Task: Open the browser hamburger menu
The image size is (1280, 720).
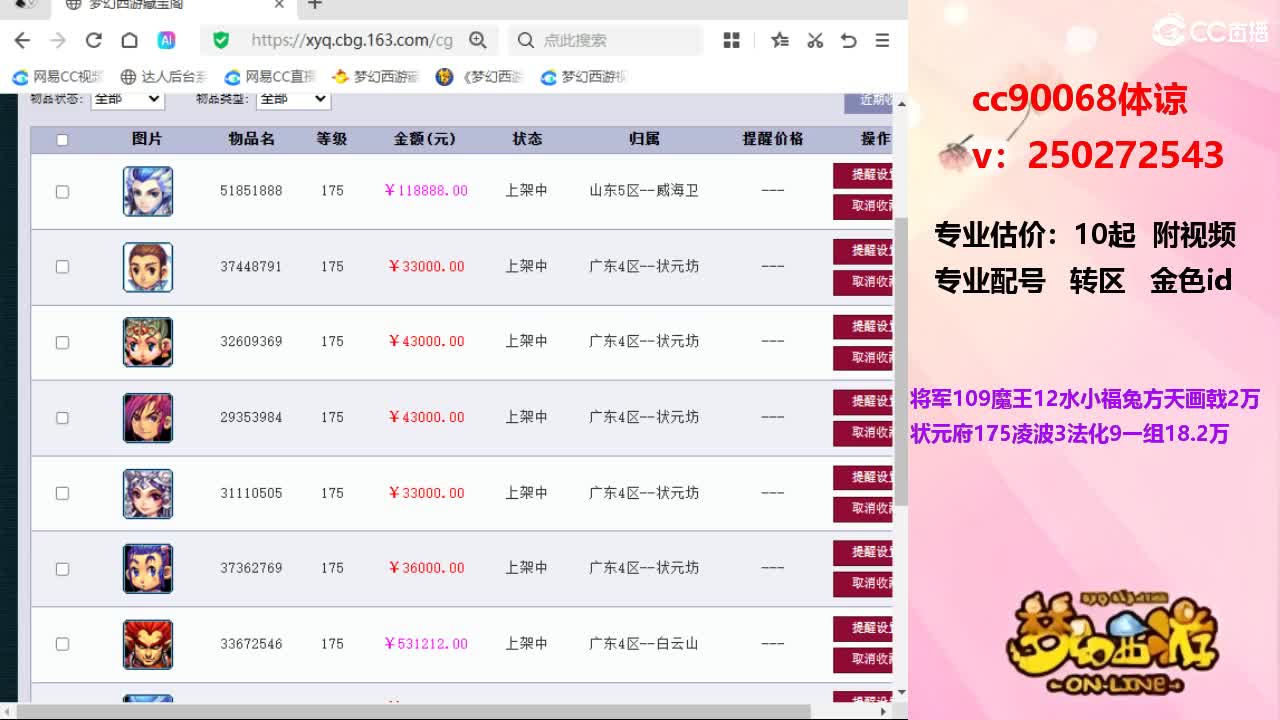Action: click(882, 40)
